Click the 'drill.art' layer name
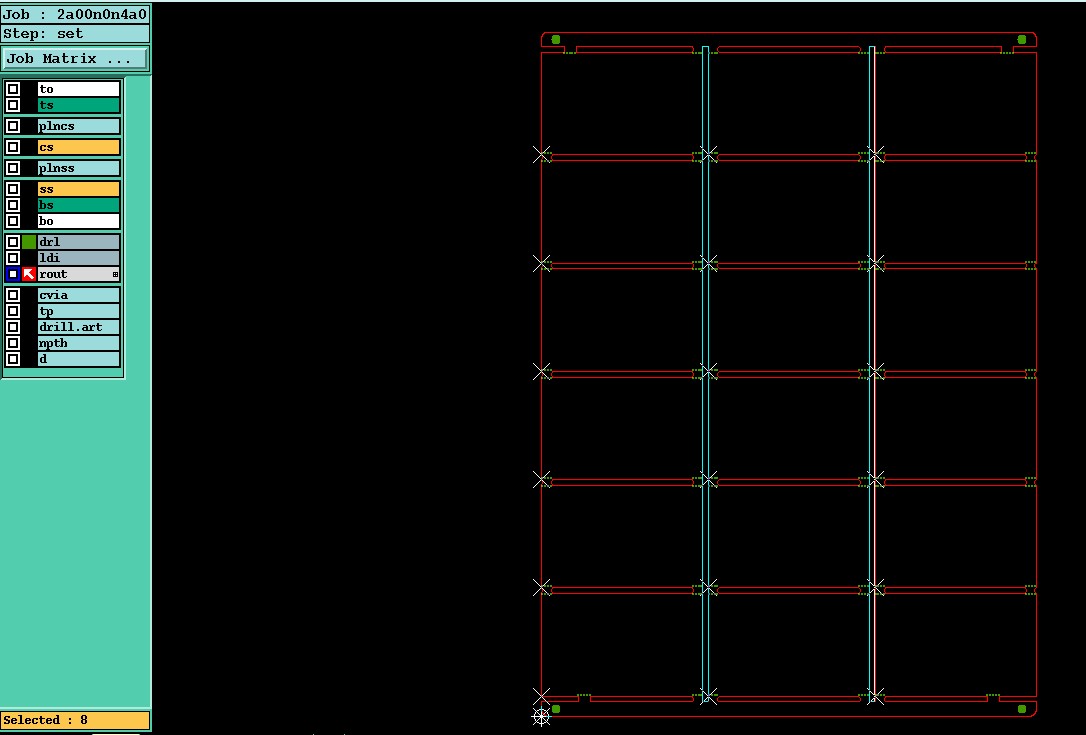This screenshot has height=735, width=1086. (78, 327)
